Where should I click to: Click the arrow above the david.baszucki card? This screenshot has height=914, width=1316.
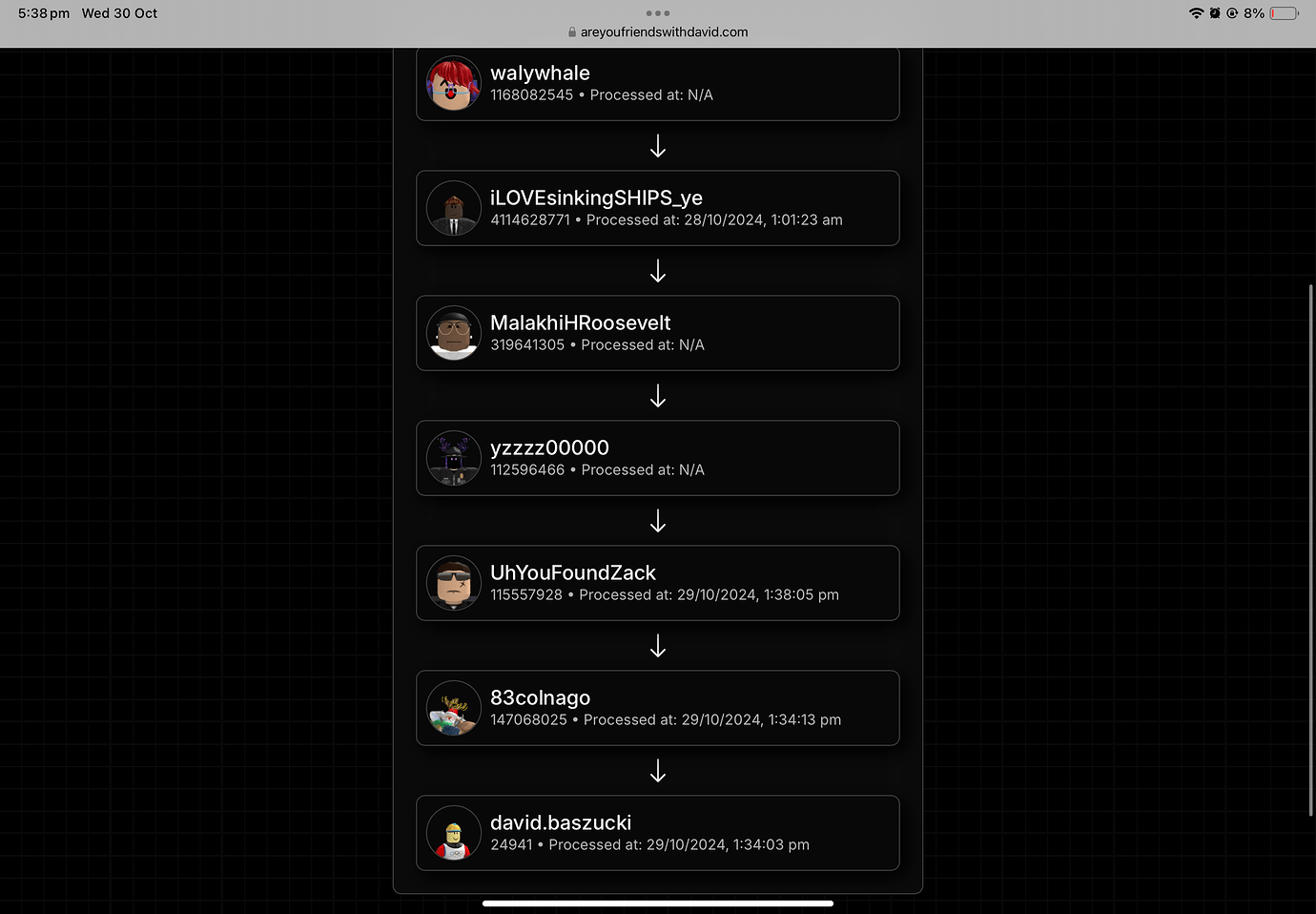658,771
